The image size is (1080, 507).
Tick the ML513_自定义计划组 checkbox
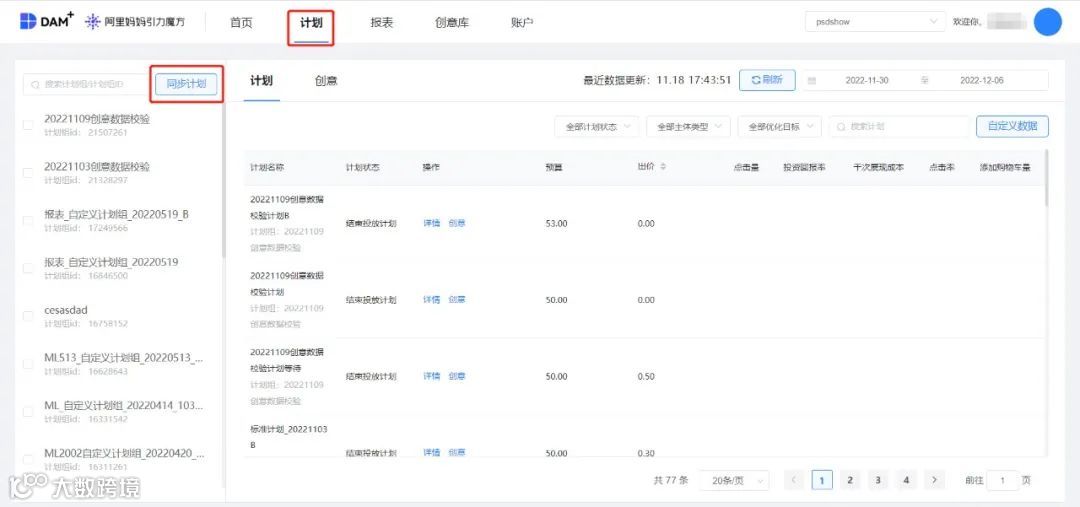pyautogui.click(x=28, y=364)
